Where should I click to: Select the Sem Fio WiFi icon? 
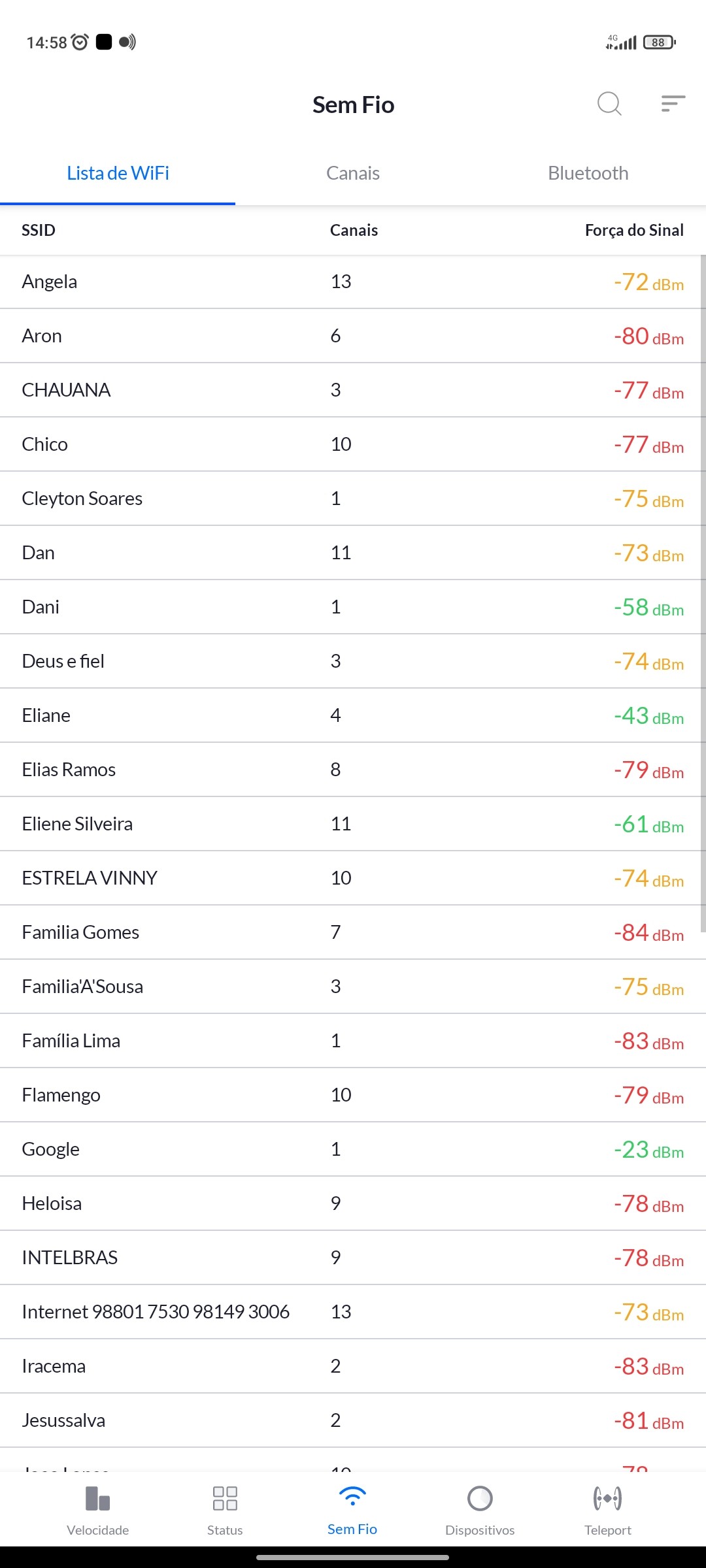[352, 1497]
